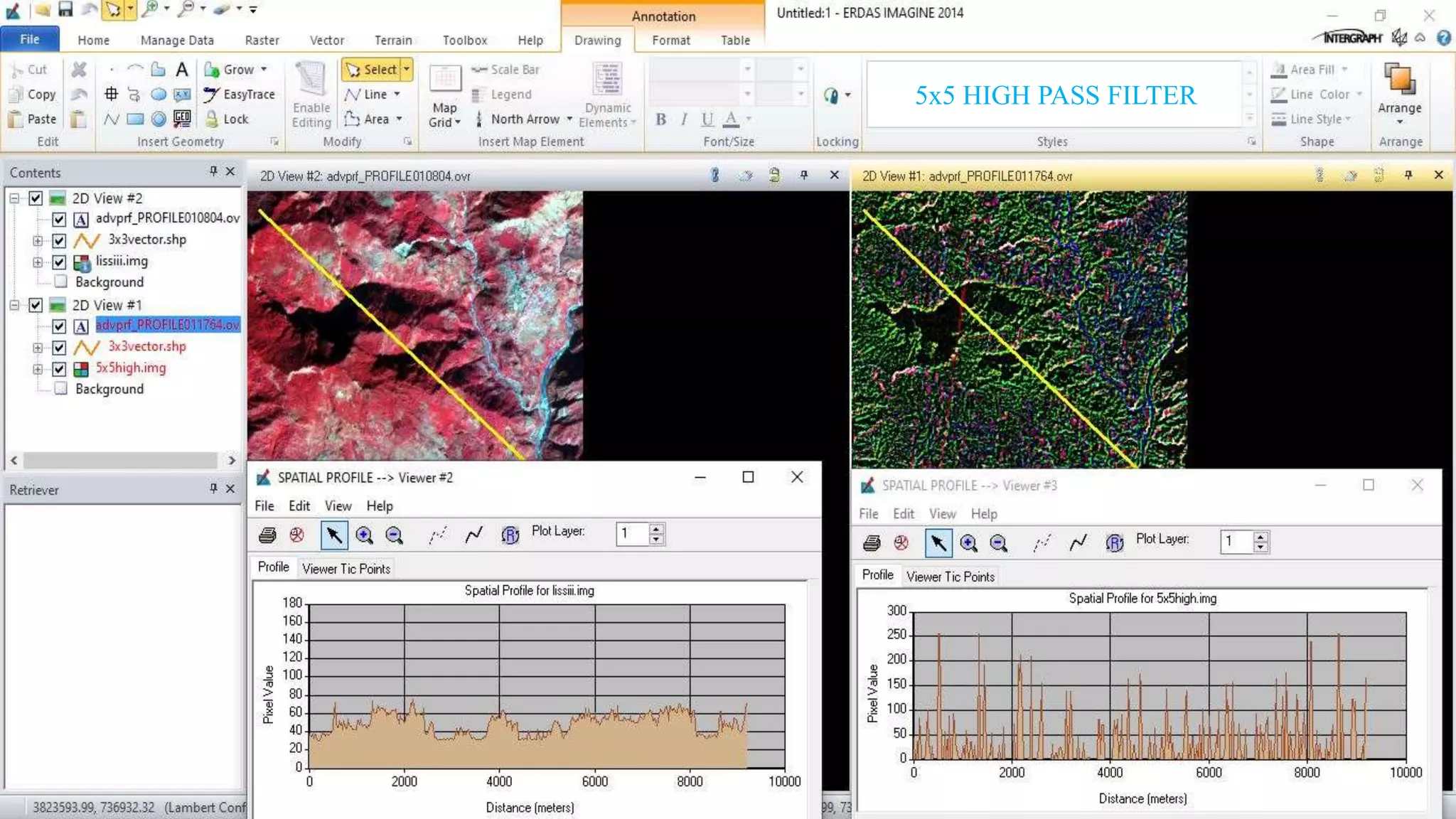Click the Paste button
This screenshot has height=819, width=1456.
(32, 119)
